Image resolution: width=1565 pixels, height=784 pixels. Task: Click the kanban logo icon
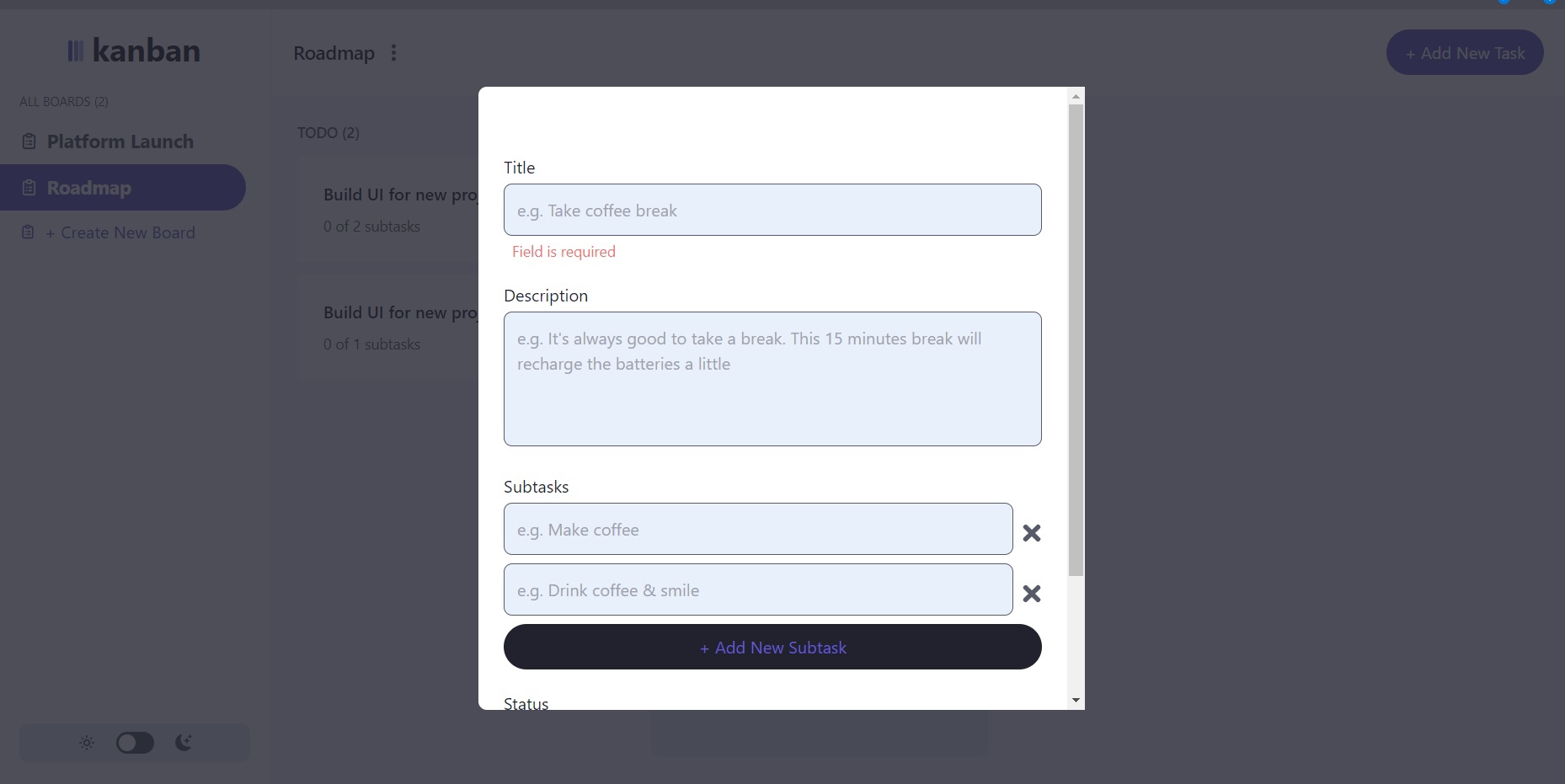(76, 50)
